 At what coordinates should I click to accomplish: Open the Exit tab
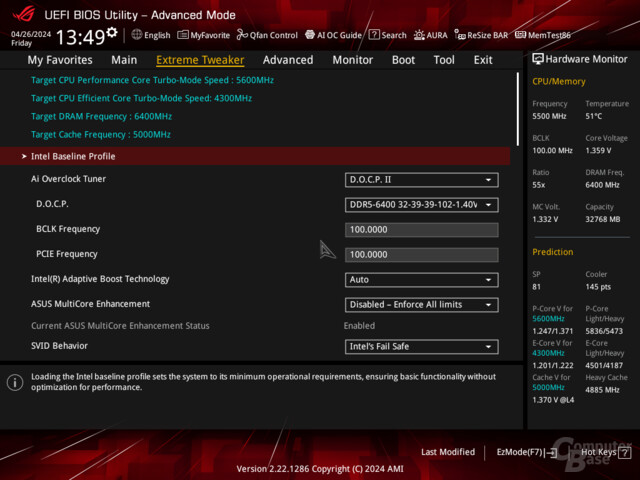click(483, 60)
